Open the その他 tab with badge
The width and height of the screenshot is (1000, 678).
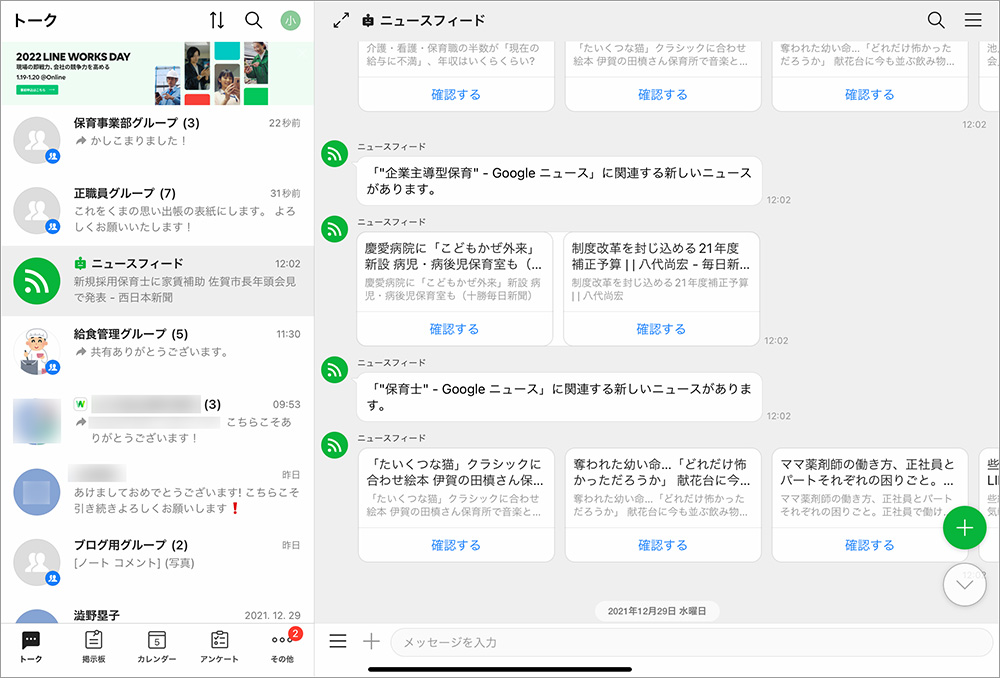[282, 646]
